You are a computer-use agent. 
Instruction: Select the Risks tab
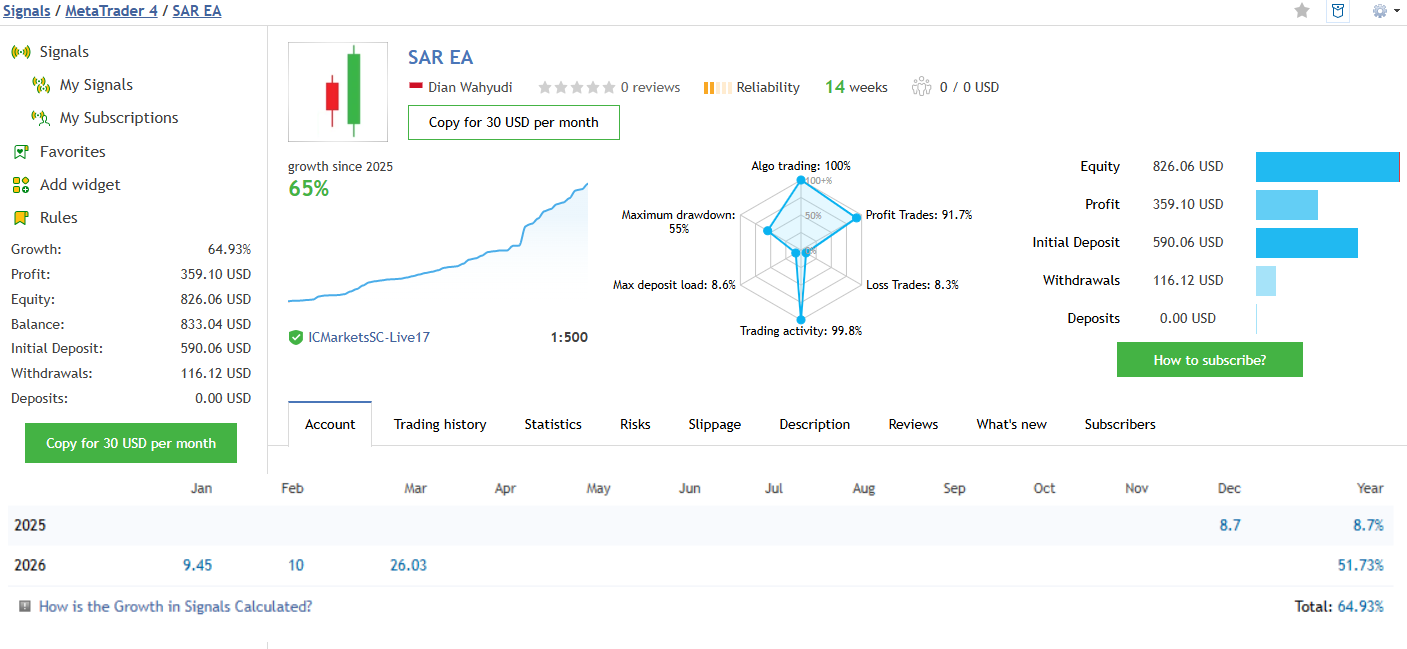pos(635,424)
